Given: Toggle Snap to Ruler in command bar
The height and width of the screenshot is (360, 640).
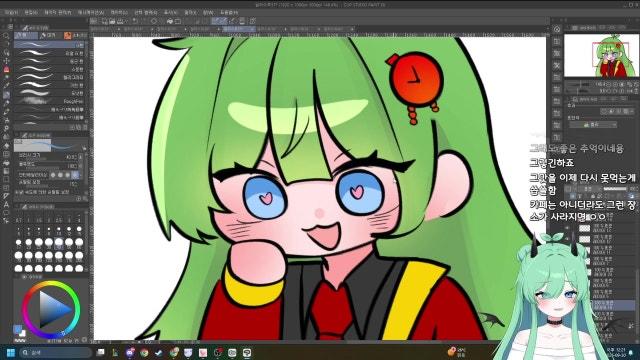Looking at the screenshot, I should click(216, 21).
